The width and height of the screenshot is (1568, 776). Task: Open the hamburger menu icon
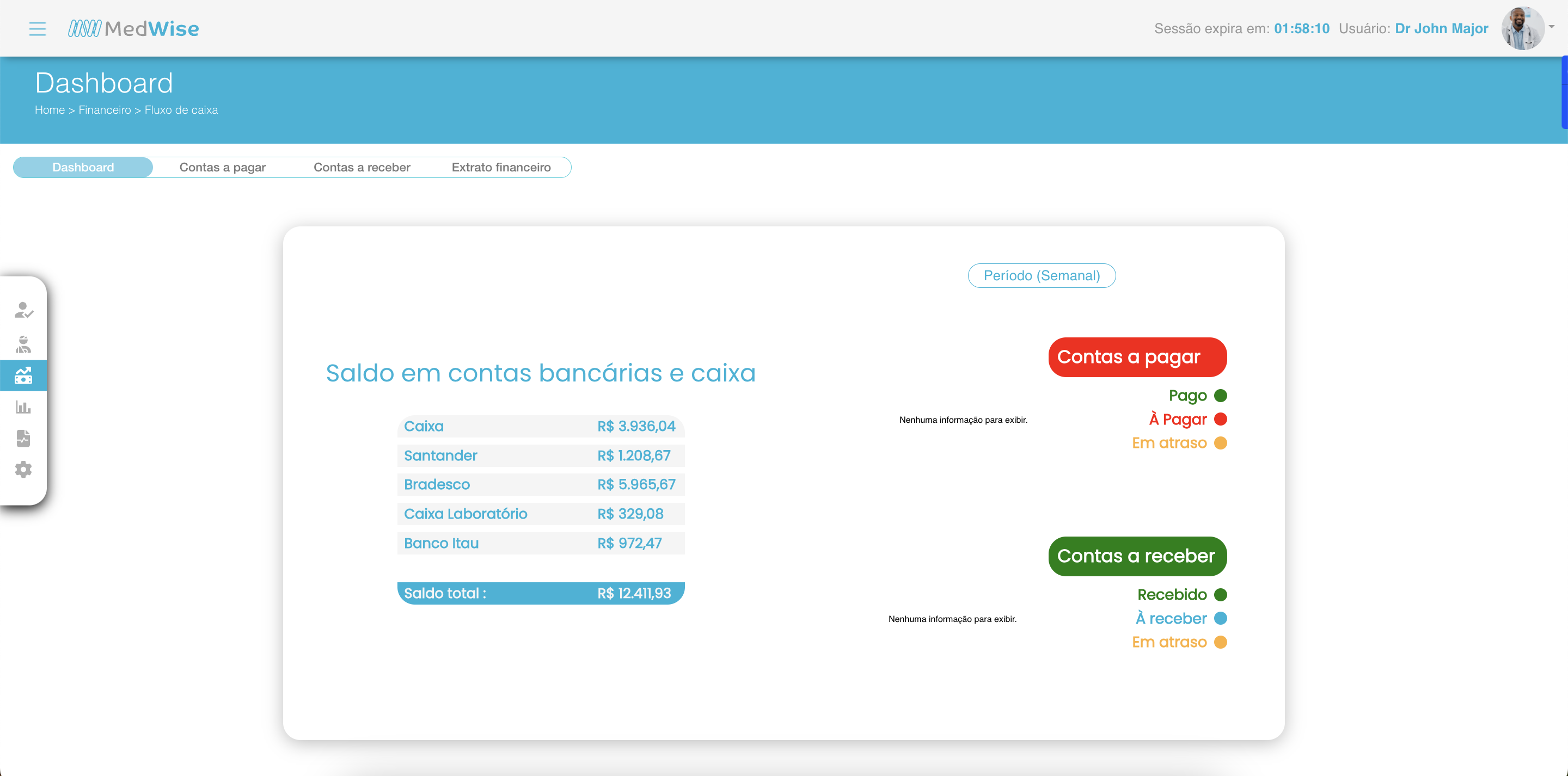coord(37,29)
